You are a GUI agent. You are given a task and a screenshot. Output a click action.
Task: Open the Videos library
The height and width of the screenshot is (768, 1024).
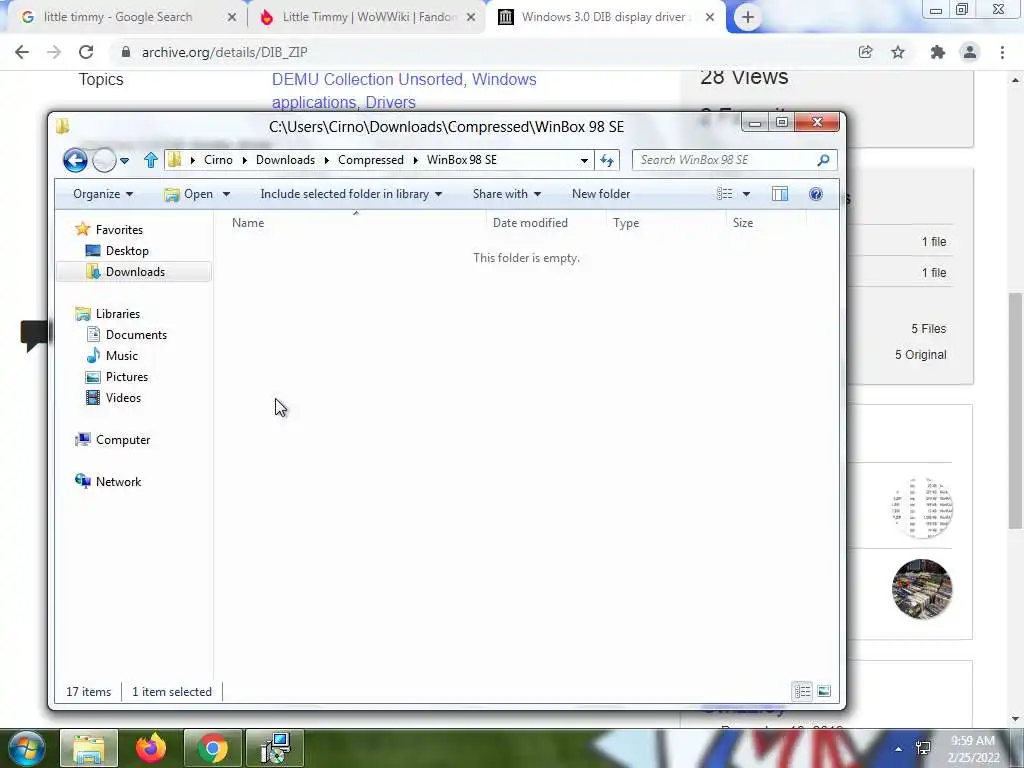(123, 398)
